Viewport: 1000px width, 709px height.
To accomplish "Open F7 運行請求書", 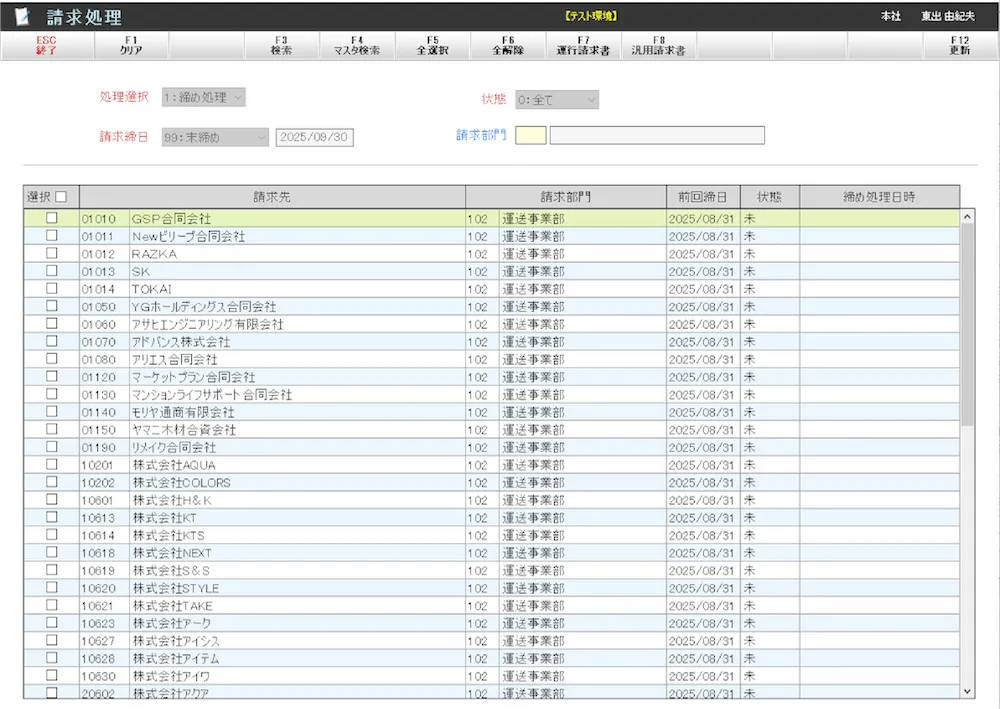I will tap(583, 45).
